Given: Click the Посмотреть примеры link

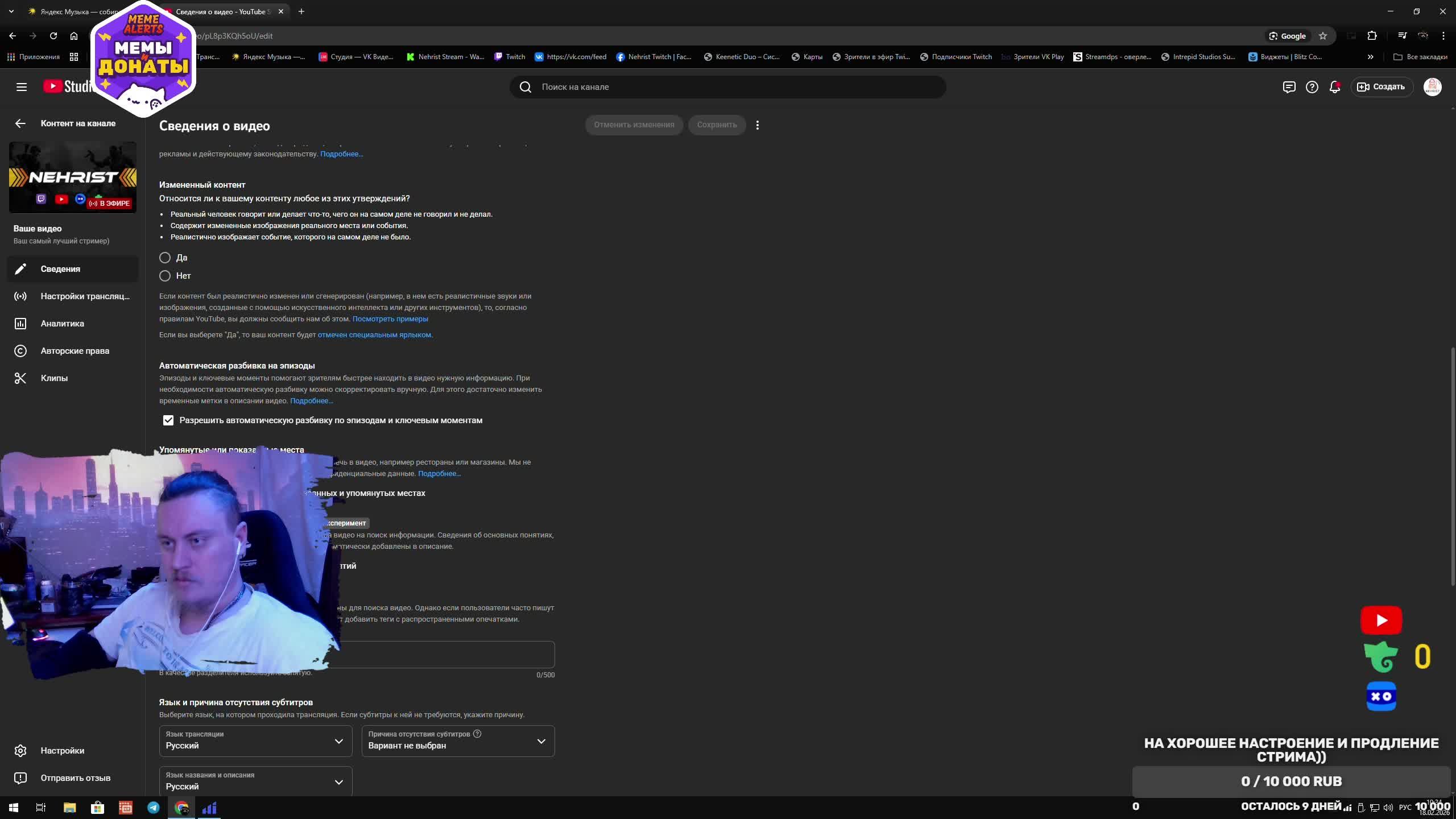Looking at the screenshot, I should [390, 319].
